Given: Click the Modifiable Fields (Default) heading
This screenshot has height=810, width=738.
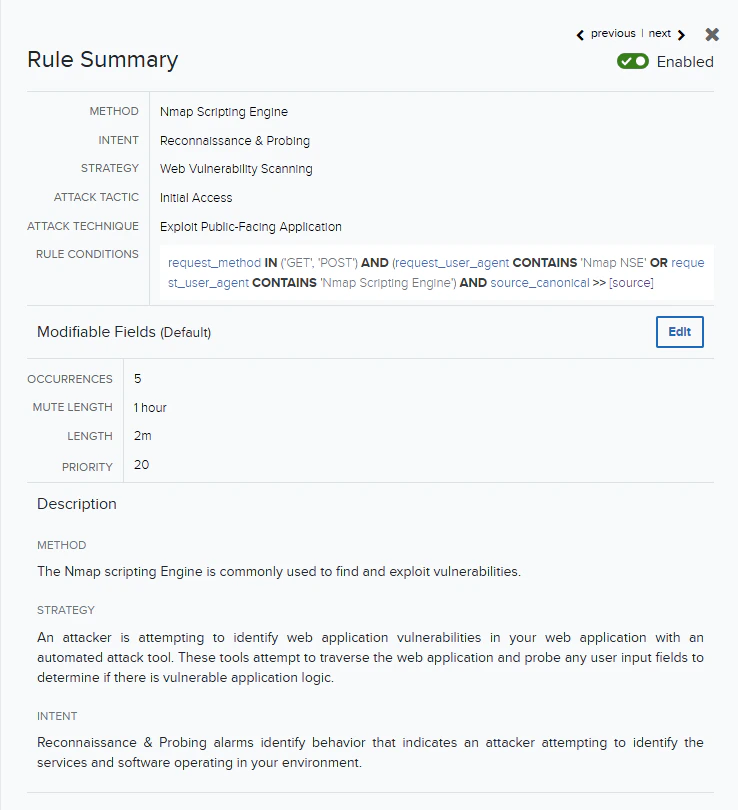Looking at the screenshot, I should click(x=124, y=332).
